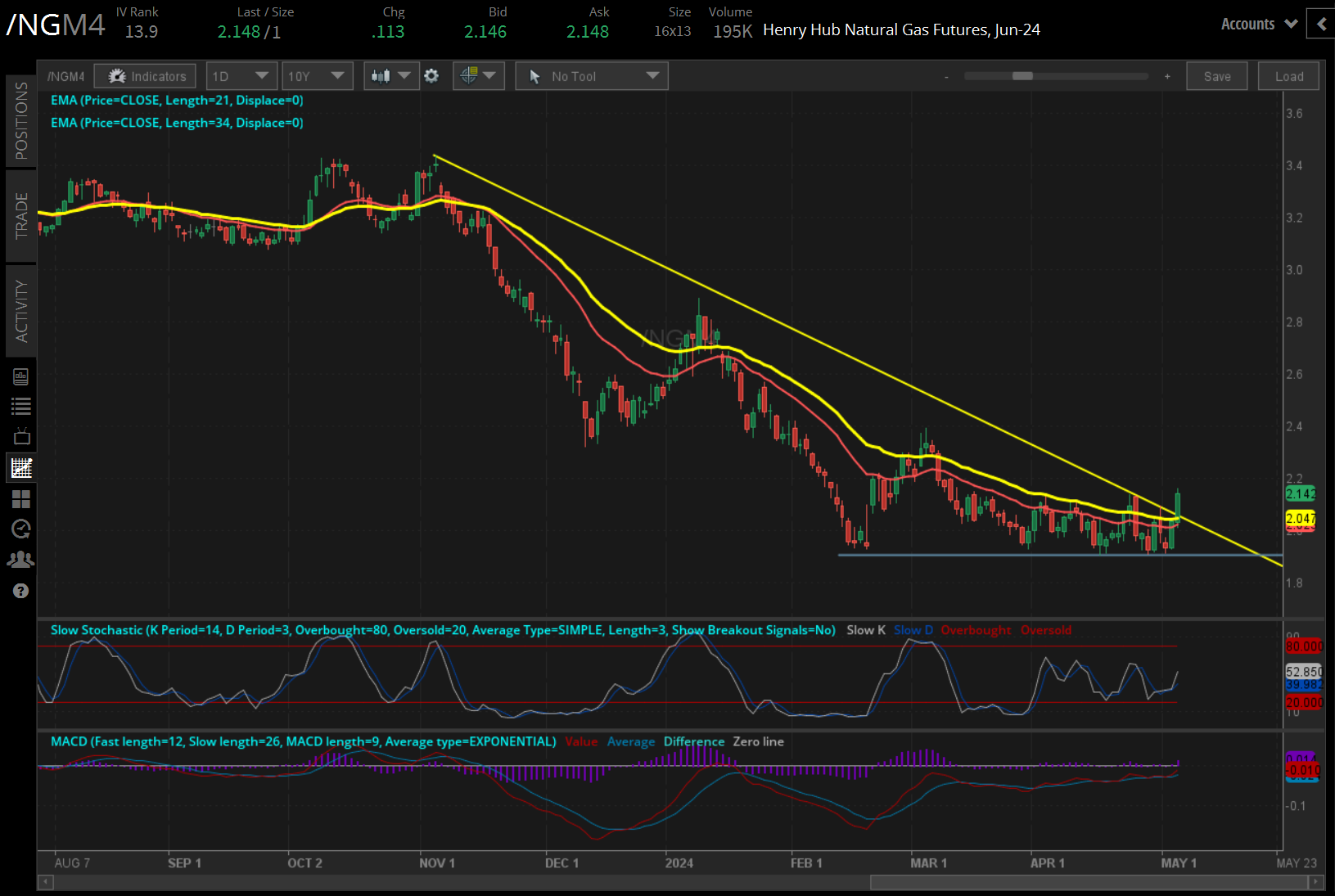Viewport: 1335px width, 896px height.
Task: Open the four-square dashboard icon
Action: [21, 498]
